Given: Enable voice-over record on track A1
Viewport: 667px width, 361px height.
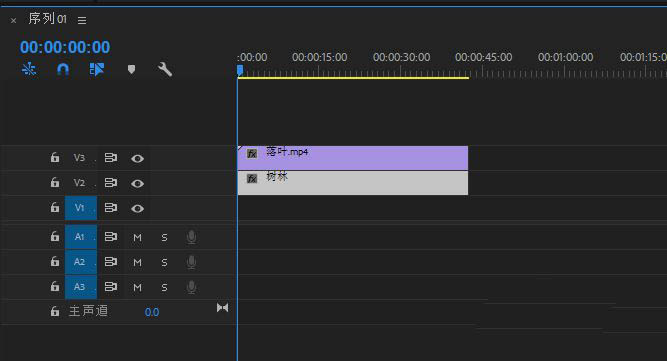Looking at the screenshot, I should point(191,237).
